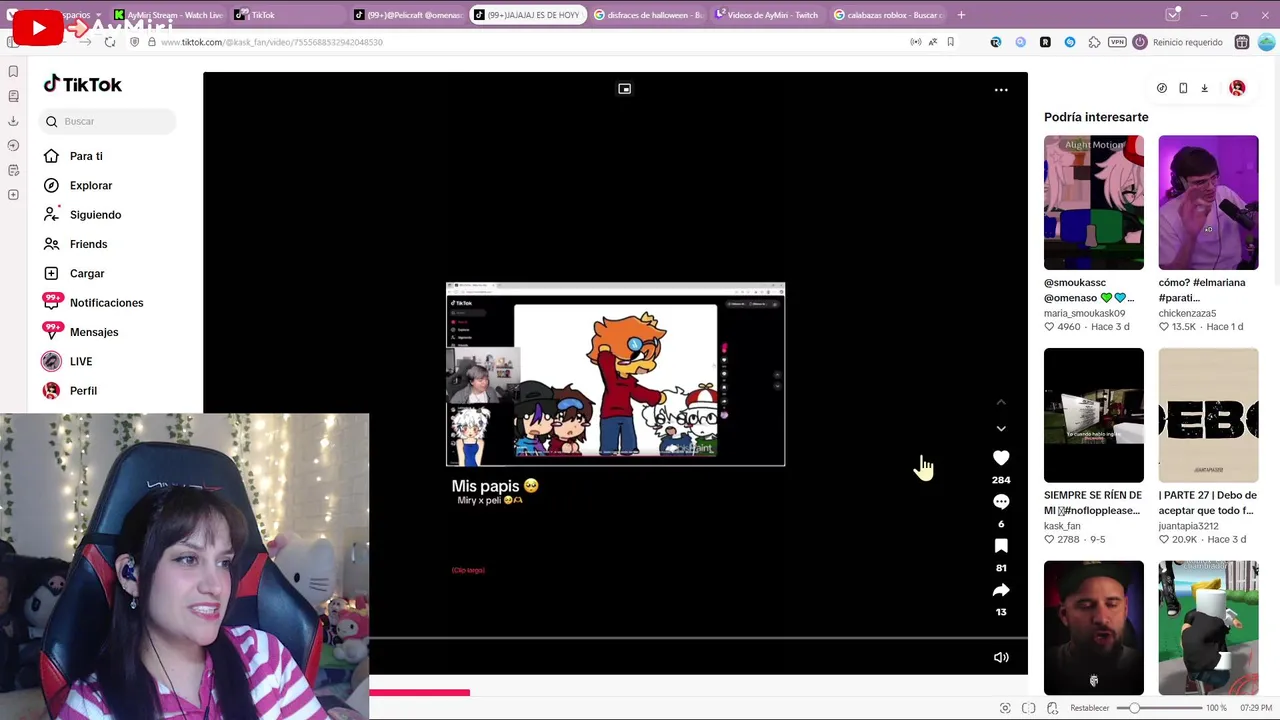Go to next video with down chevron
This screenshot has width=1280, height=720.
(x=1001, y=428)
